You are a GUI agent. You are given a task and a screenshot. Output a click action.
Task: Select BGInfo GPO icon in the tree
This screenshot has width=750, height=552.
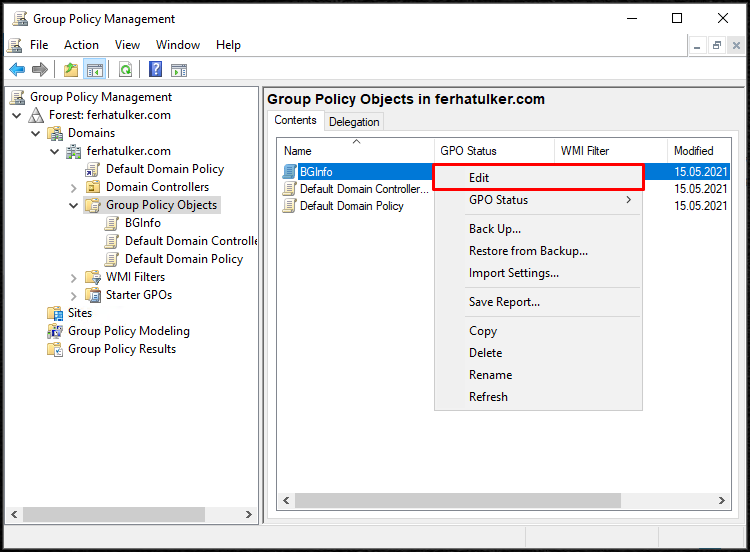[x=112, y=223]
